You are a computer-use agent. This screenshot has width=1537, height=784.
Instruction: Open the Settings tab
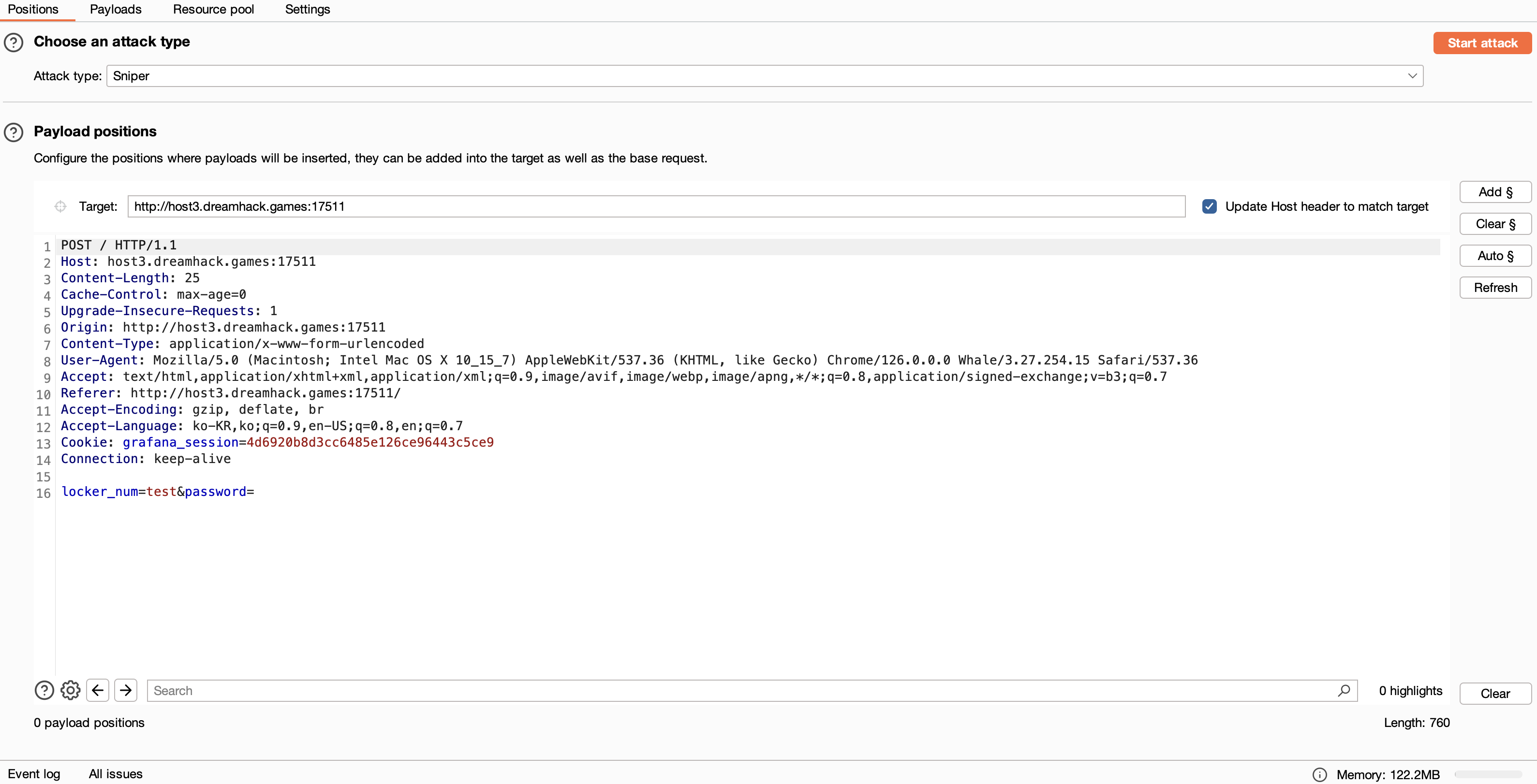[x=307, y=10]
